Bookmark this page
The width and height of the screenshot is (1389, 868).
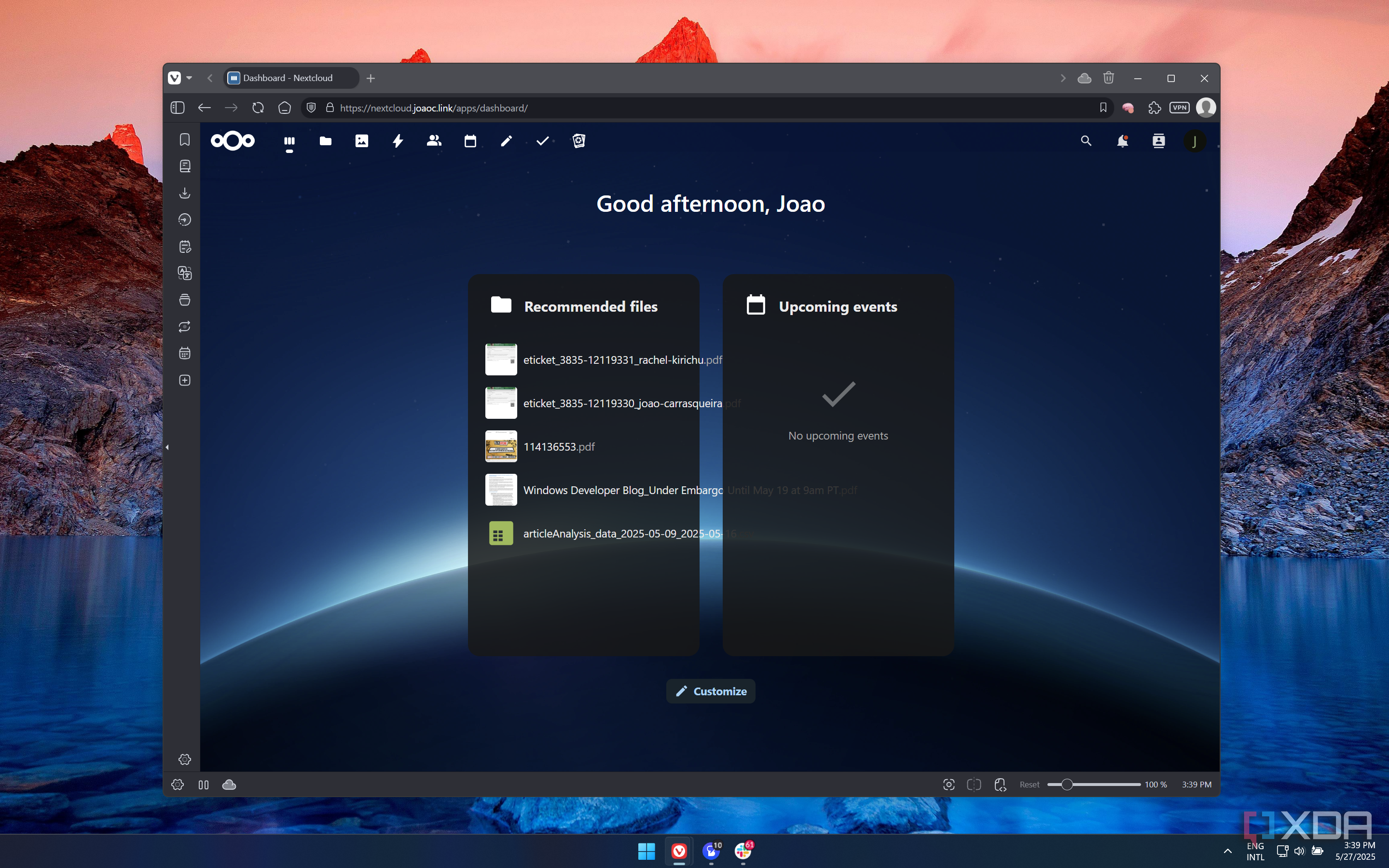[1102, 107]
